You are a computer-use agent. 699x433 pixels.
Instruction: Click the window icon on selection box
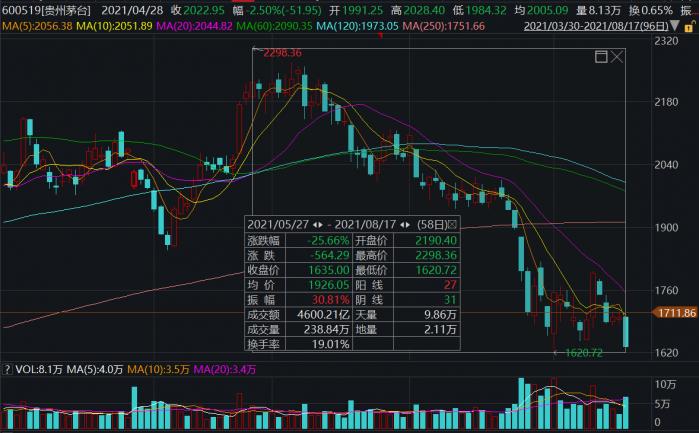pos(601,57)
